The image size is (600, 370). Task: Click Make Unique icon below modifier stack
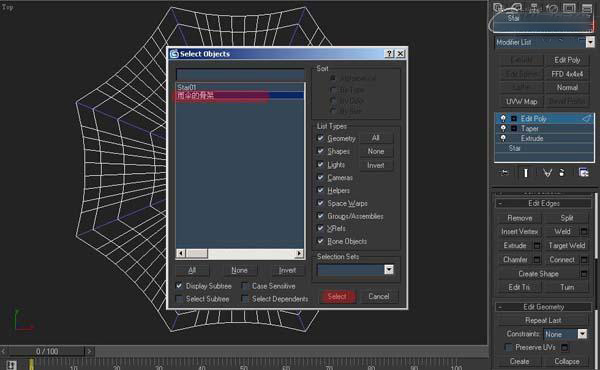coord(548,173)
